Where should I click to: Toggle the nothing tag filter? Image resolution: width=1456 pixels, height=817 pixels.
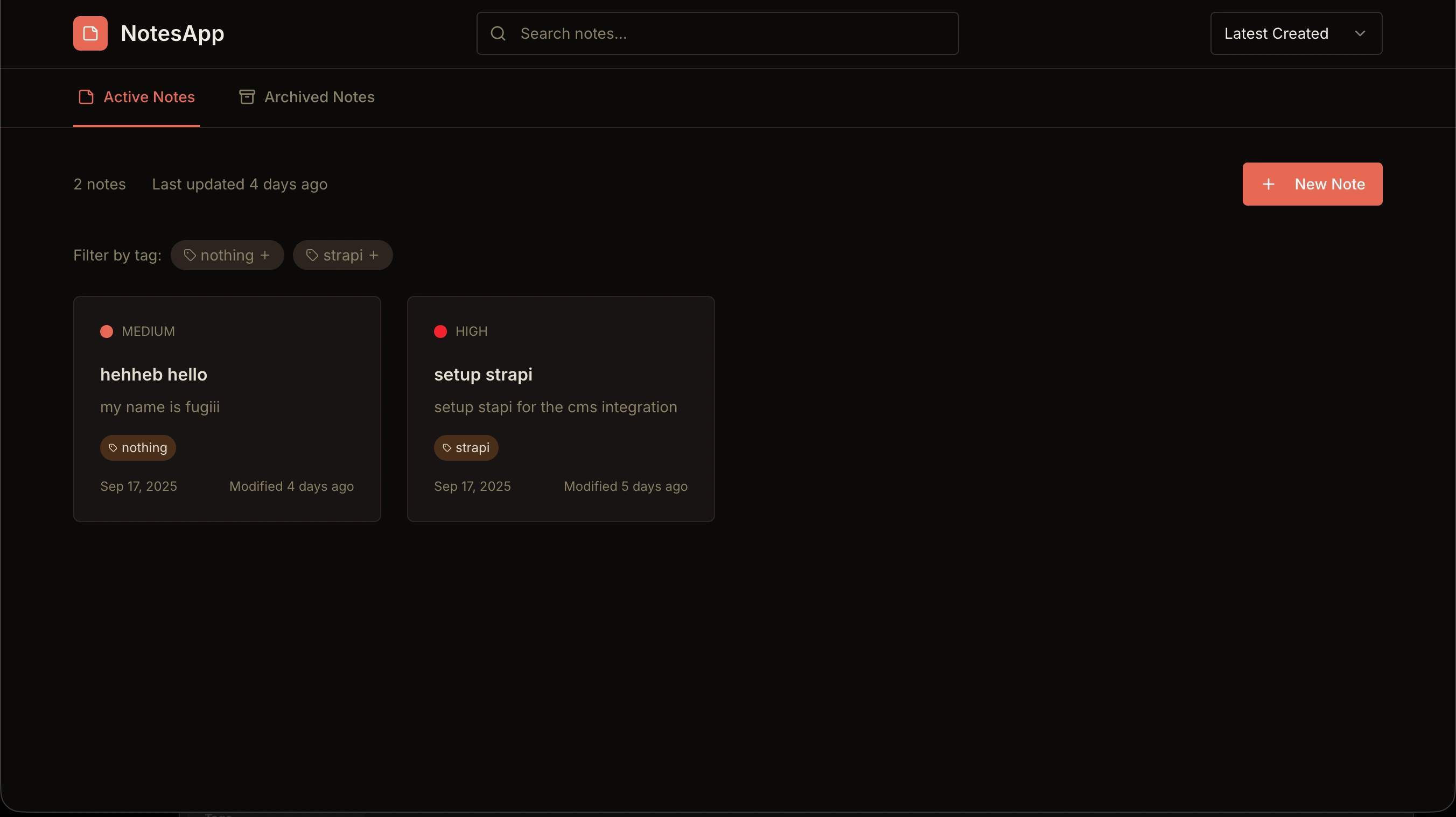[227, 256]
